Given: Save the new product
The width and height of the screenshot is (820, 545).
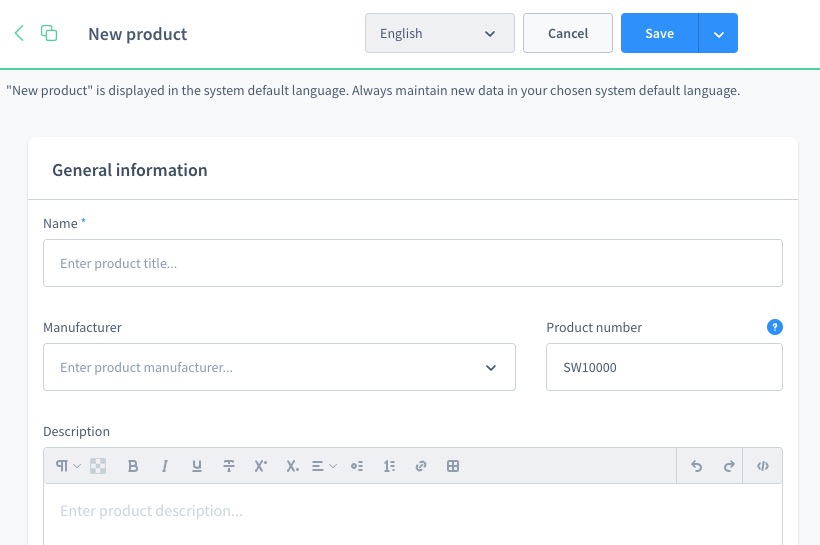Looking at the screenshot, I should [659, 33].
